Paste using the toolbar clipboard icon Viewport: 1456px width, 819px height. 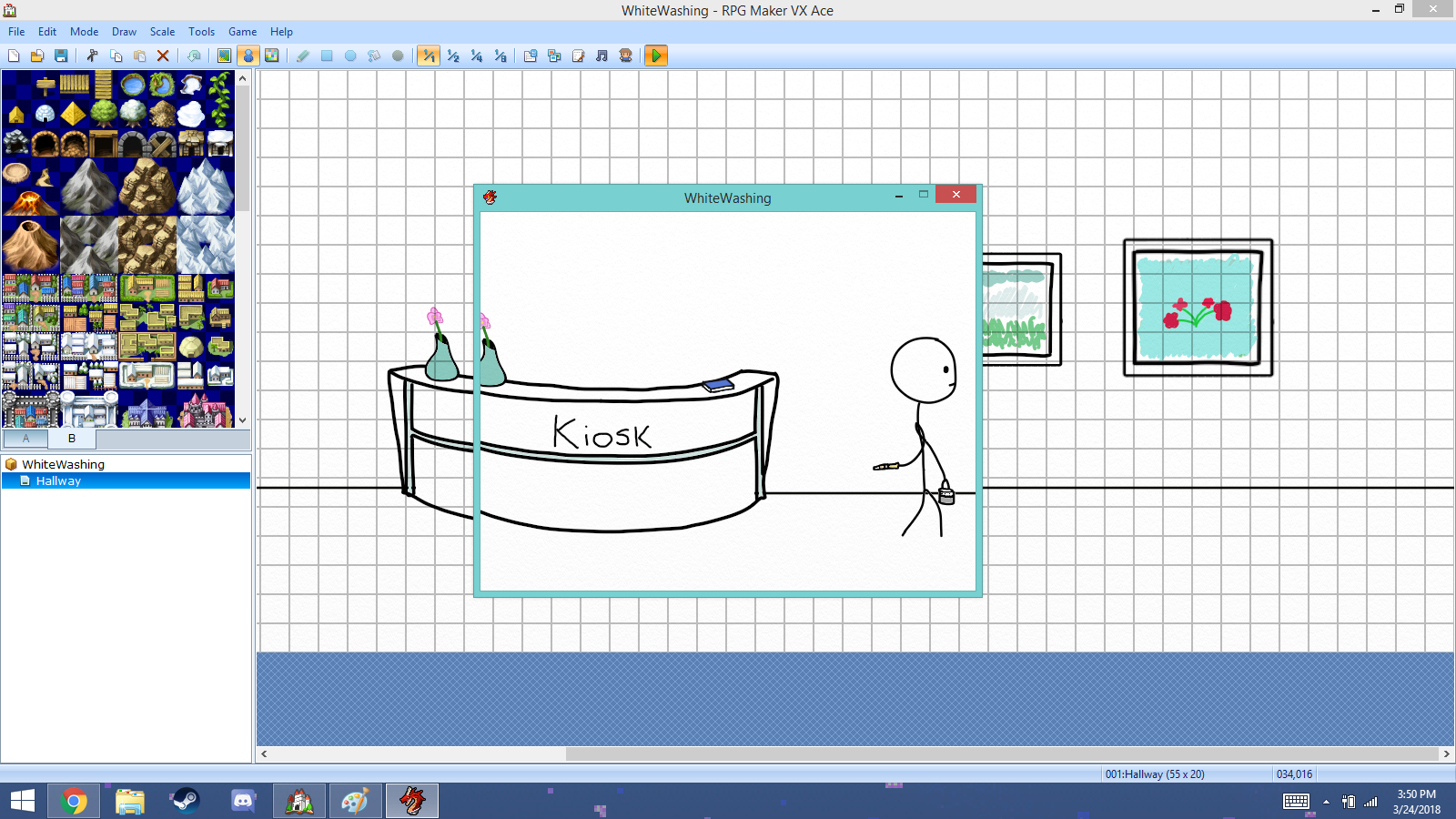(x=139, y=56)
